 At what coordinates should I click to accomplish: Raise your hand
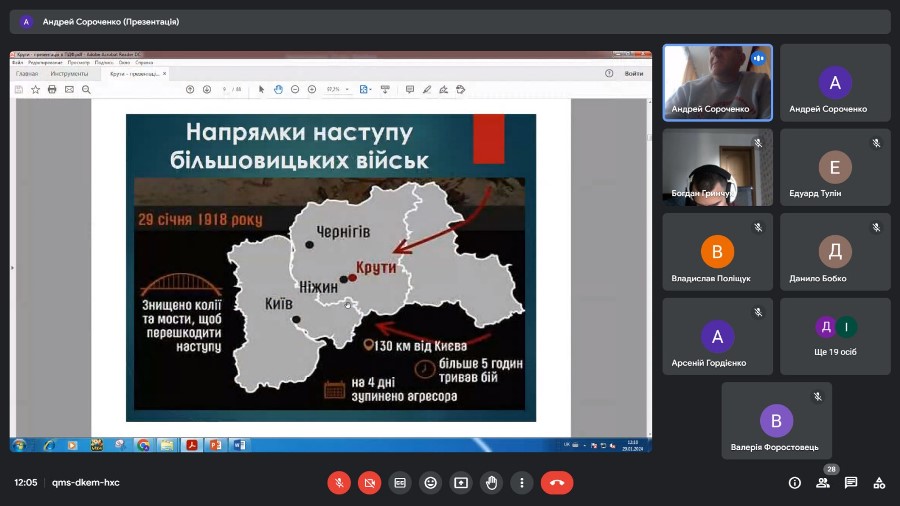click(490, 482)
